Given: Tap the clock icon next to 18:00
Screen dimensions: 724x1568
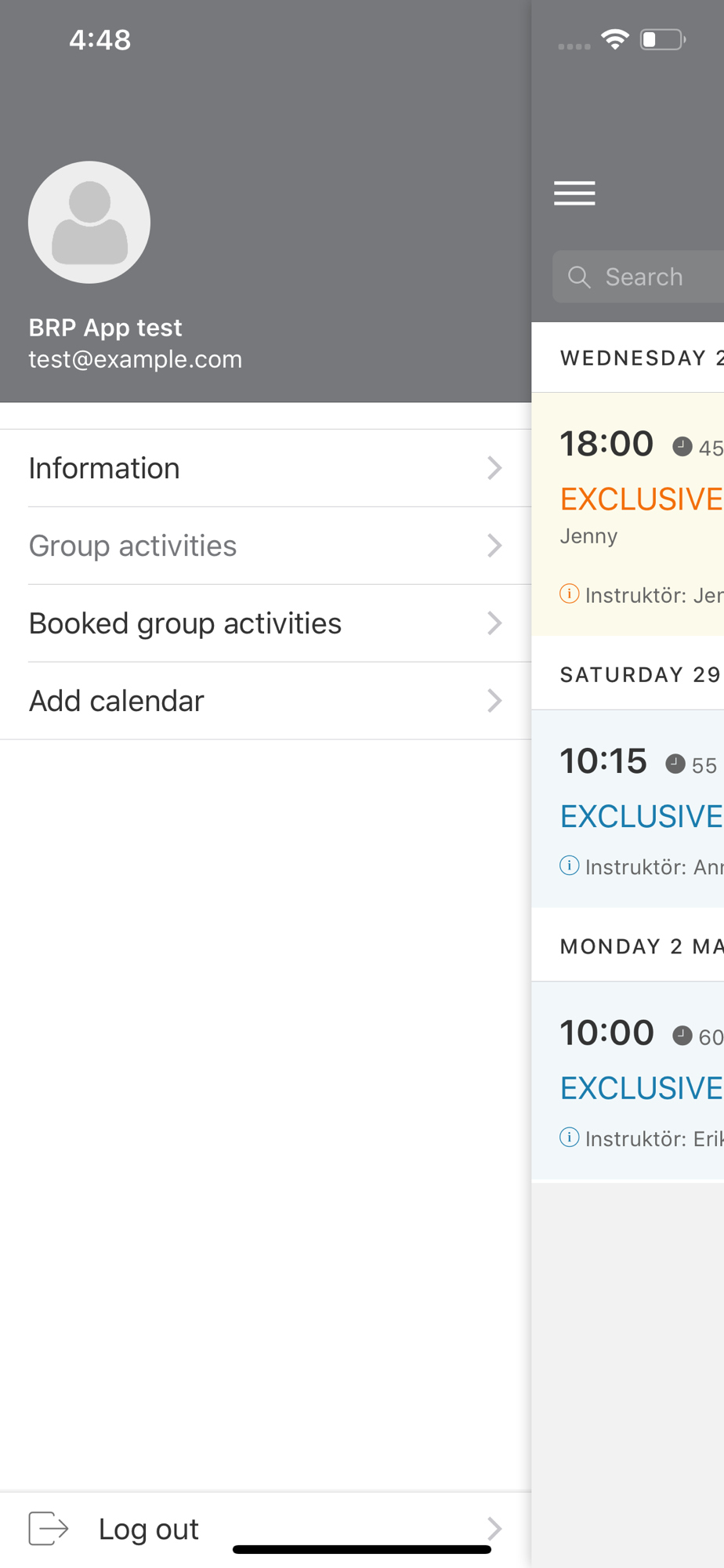Looking at the screenshot, I should coord(682,446).
